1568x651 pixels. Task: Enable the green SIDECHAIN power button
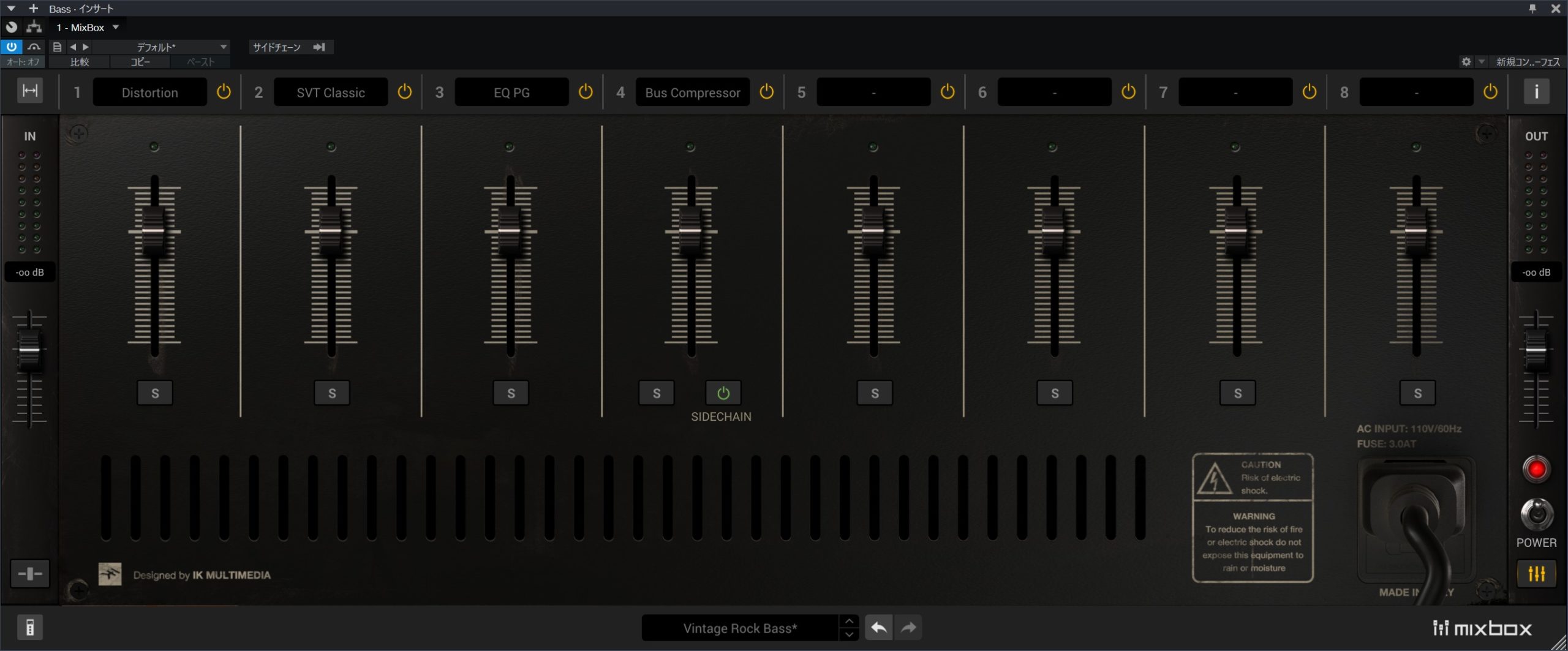click(723, 393)
